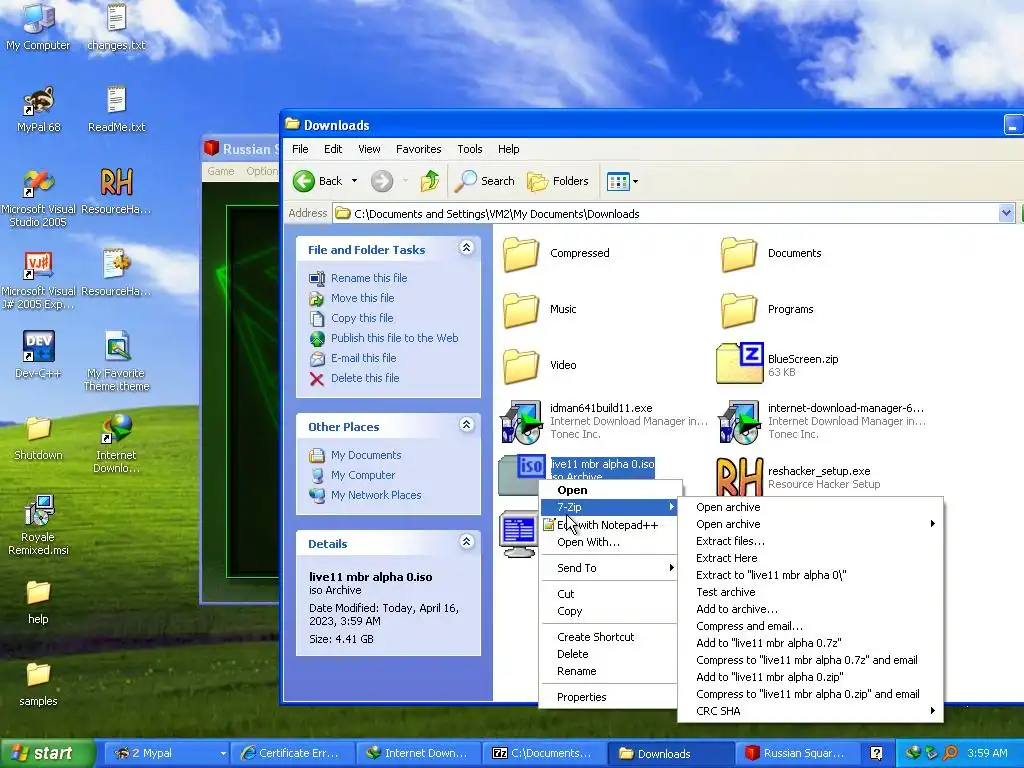Open the Music folder

point(540,310)
